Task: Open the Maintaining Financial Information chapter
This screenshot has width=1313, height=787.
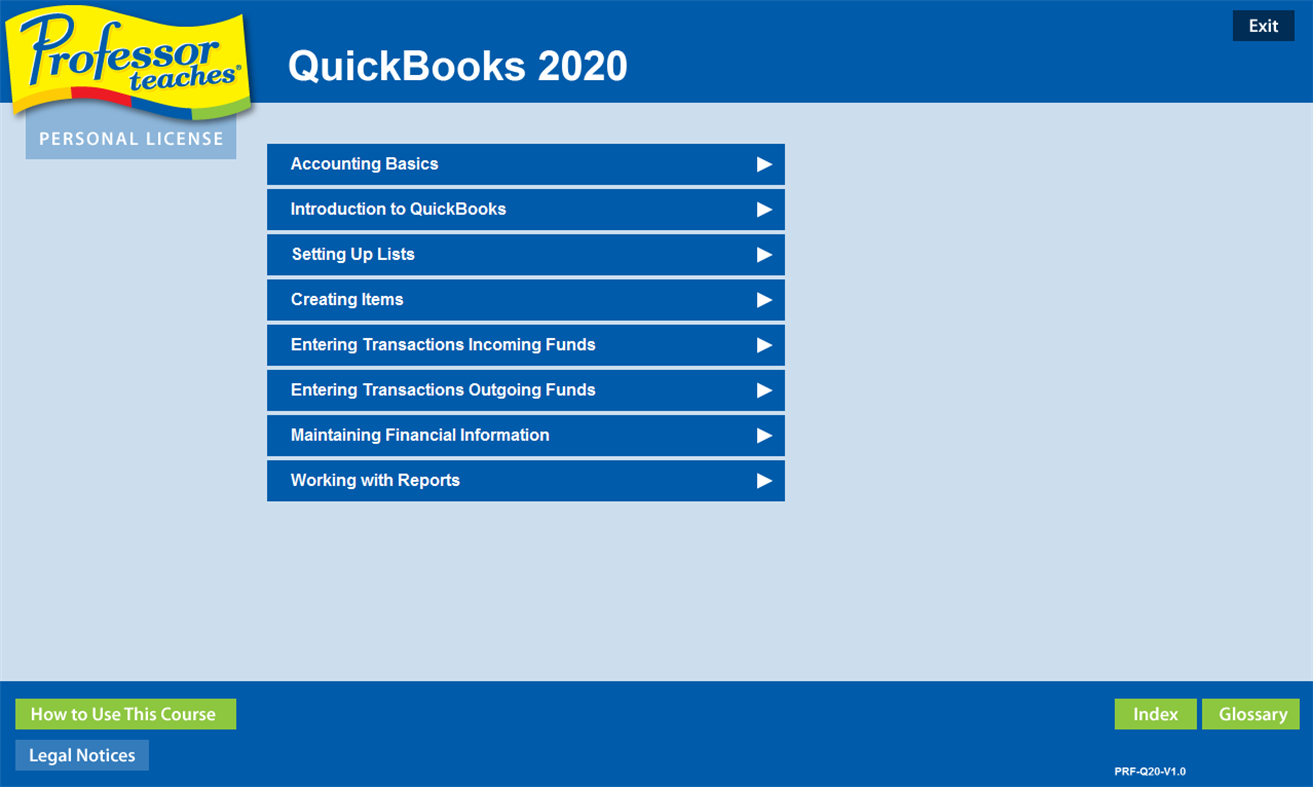Action: (450, 435)
